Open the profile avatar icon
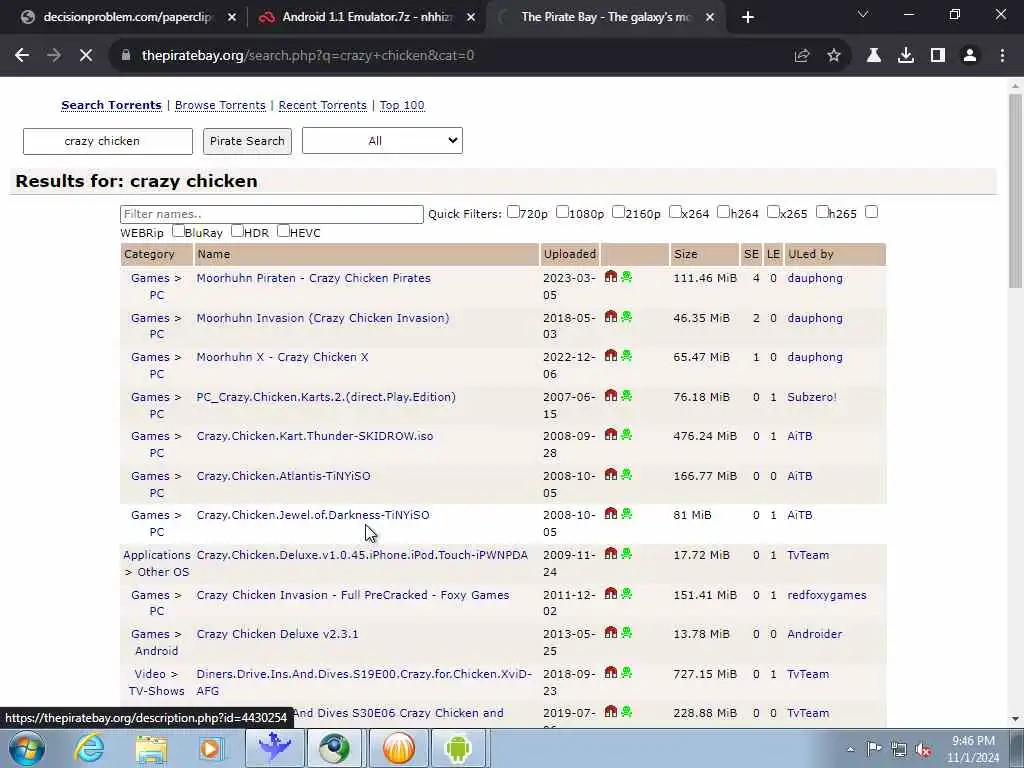The image size is (1024, 768). (970, 56)
